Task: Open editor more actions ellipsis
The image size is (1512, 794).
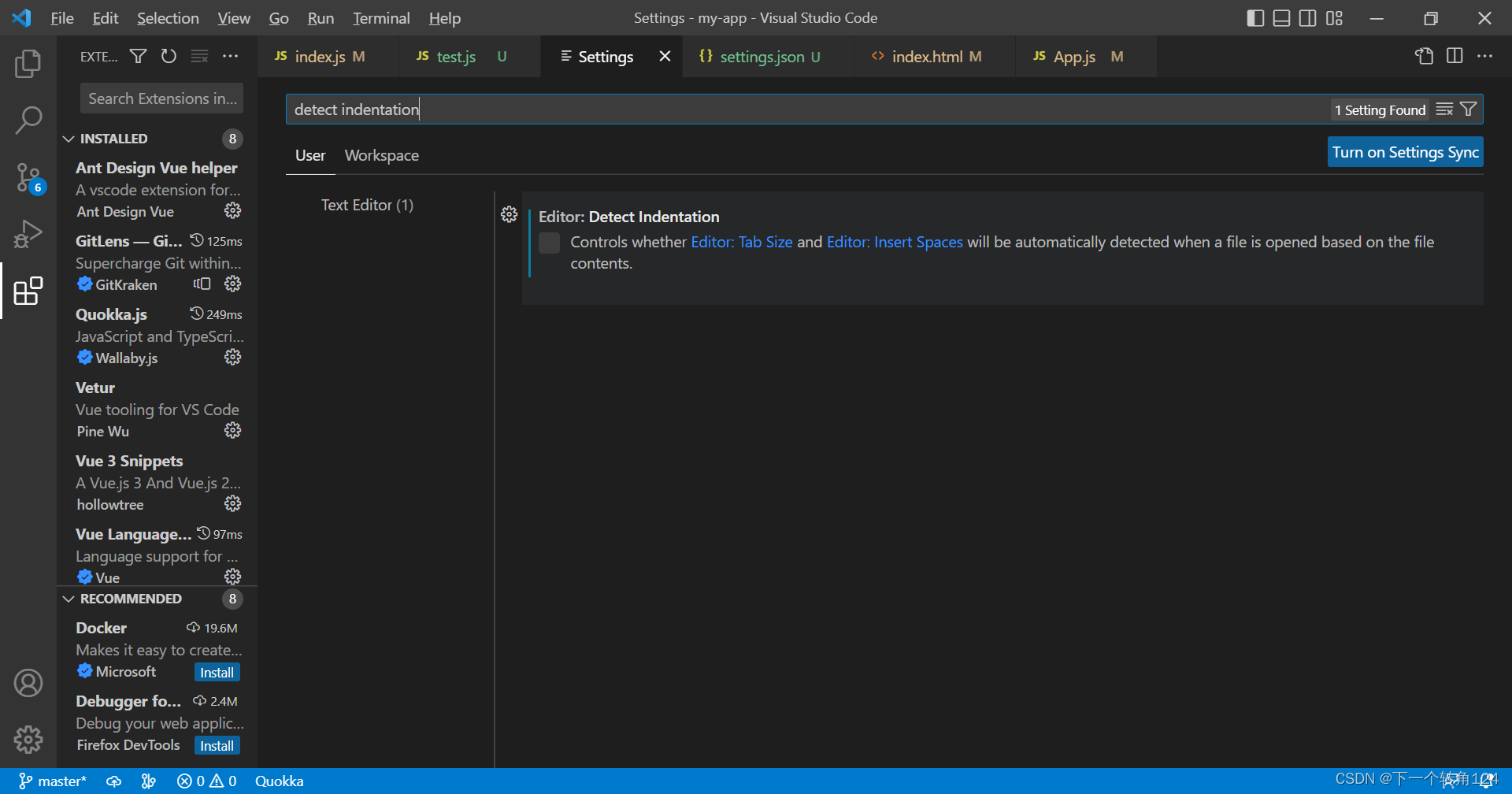Action: tap(1484, 56)
